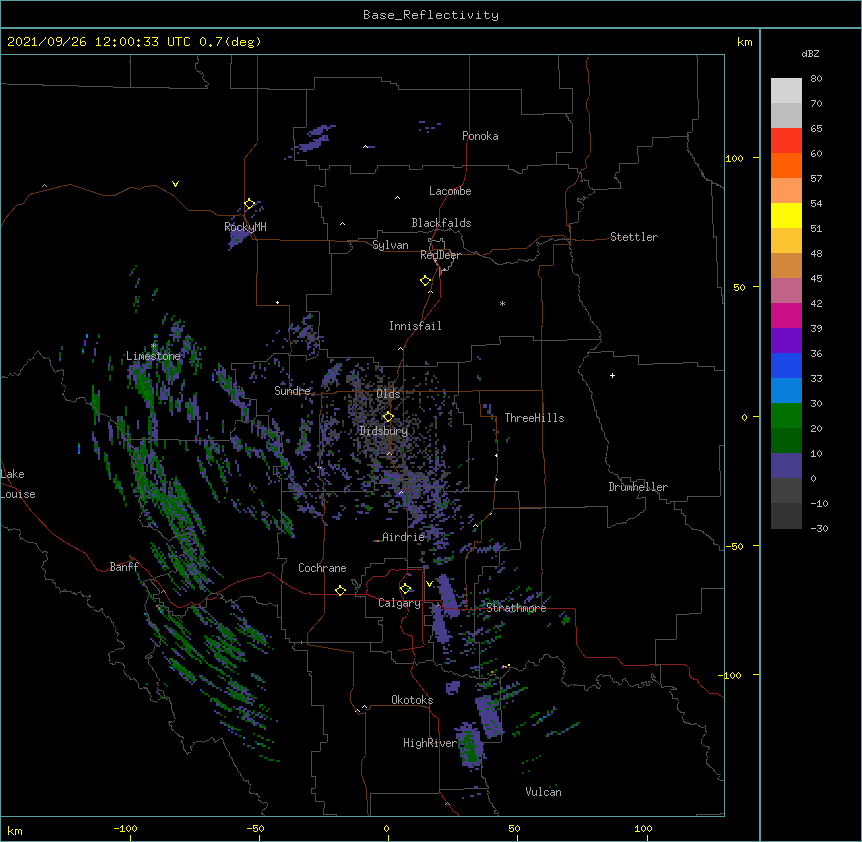Click the Sylvan town label

[x=390, y=245]
